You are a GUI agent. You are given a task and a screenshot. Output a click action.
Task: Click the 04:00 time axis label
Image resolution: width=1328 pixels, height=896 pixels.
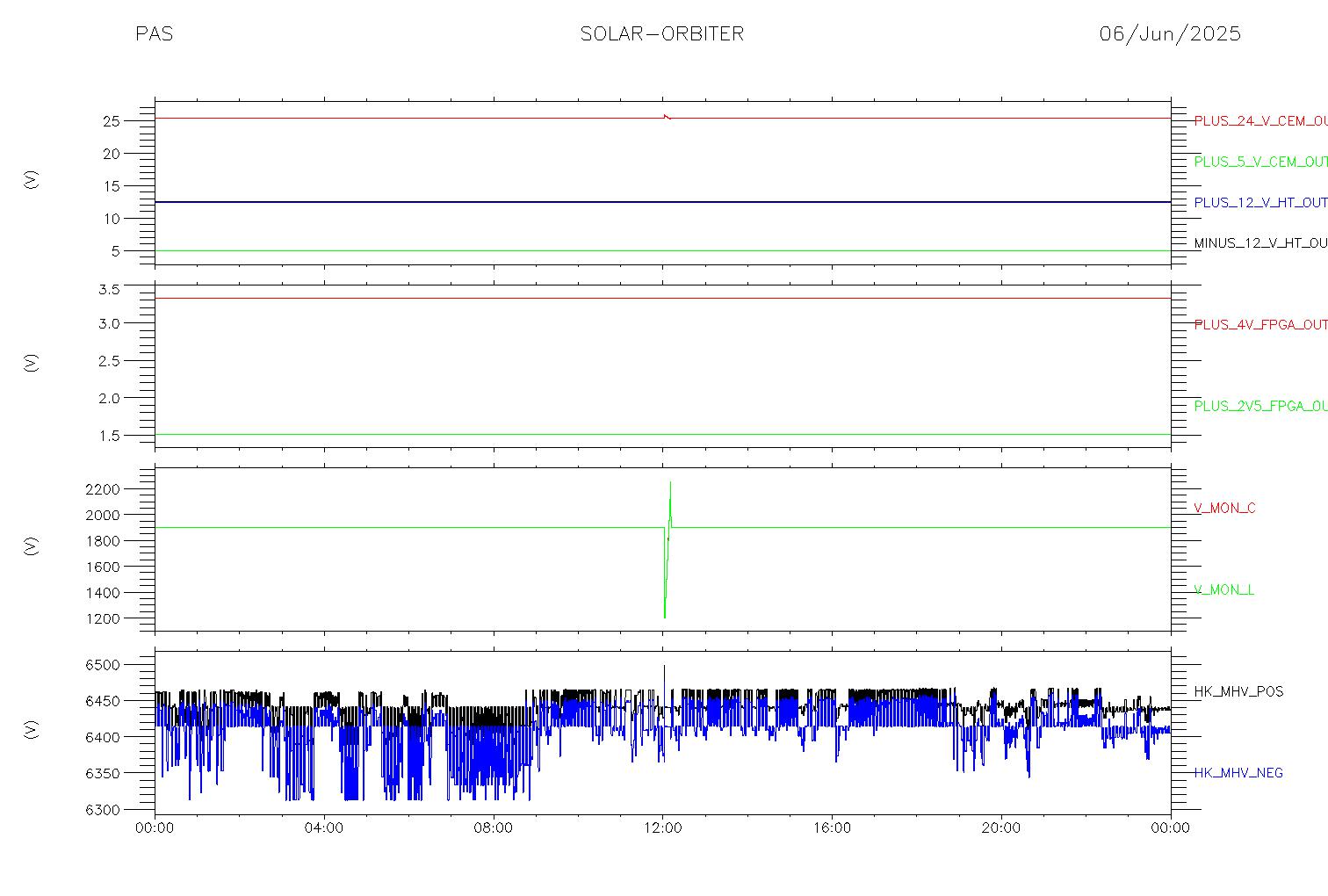324,828
